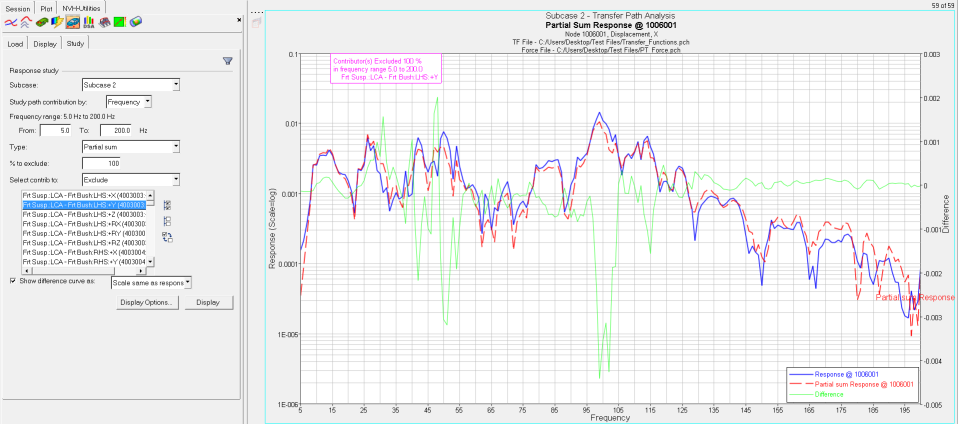Select Frt Bush LHS +RZ contributor
The height and width of the screenshot is (424, 958).
84,243
